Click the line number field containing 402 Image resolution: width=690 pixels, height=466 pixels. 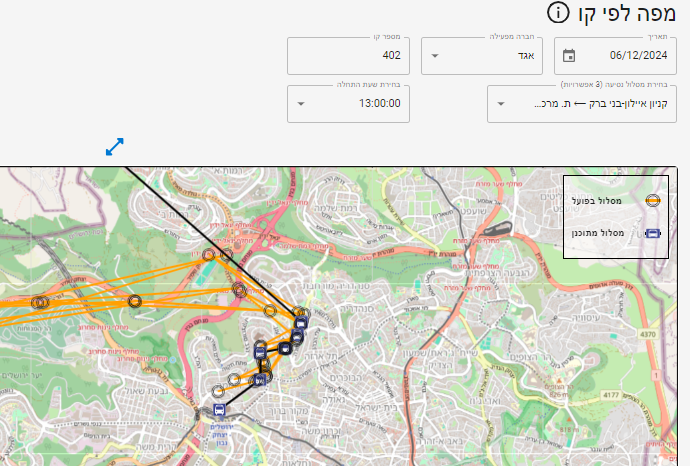(x=349, y=56)
